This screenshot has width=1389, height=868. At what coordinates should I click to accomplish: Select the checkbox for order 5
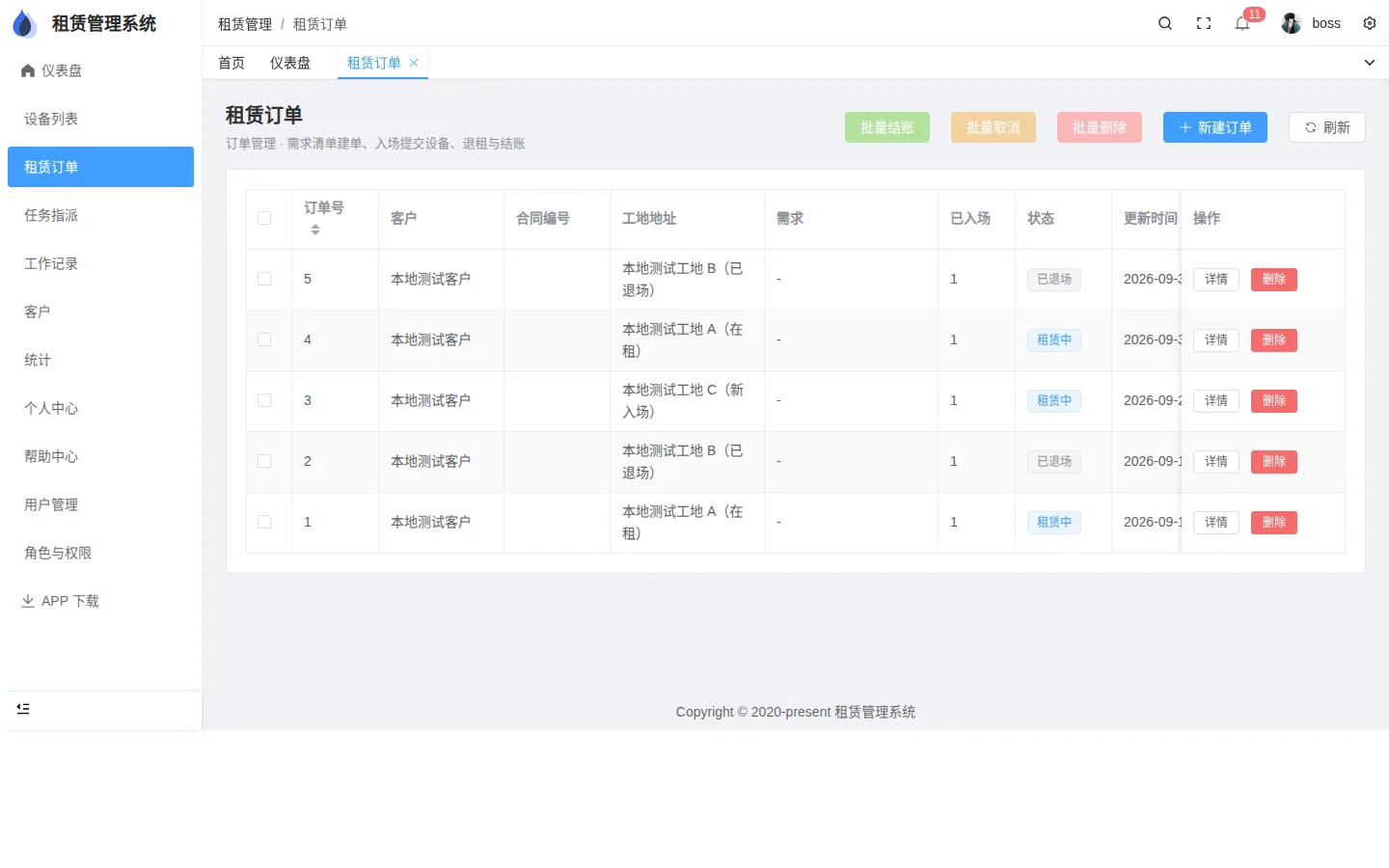click(264, 279)
